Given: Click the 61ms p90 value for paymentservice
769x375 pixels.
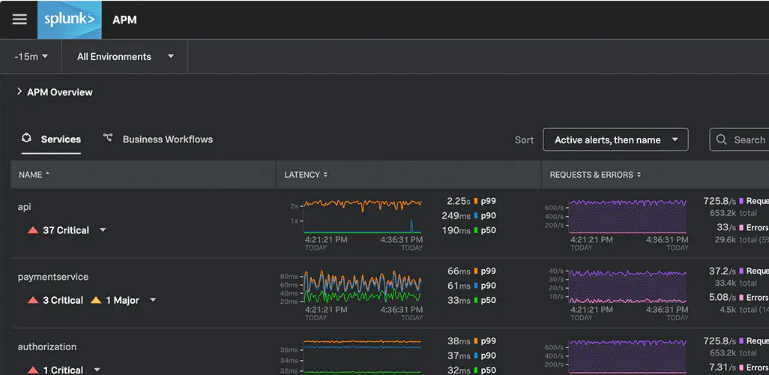Looking at the screenshot, I should pyautogui.click(x=459, y=286).
